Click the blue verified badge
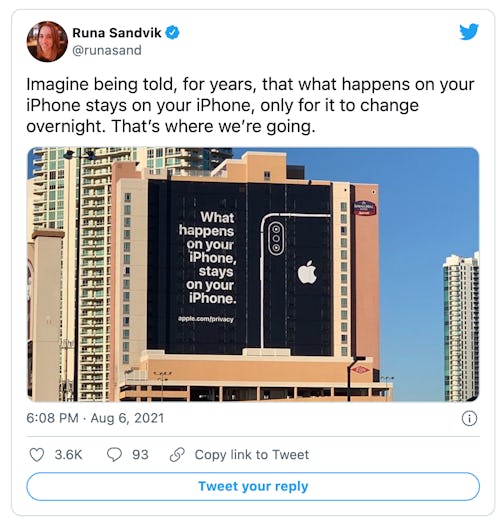Screen dimensions: 500x527 pos(173,33)
